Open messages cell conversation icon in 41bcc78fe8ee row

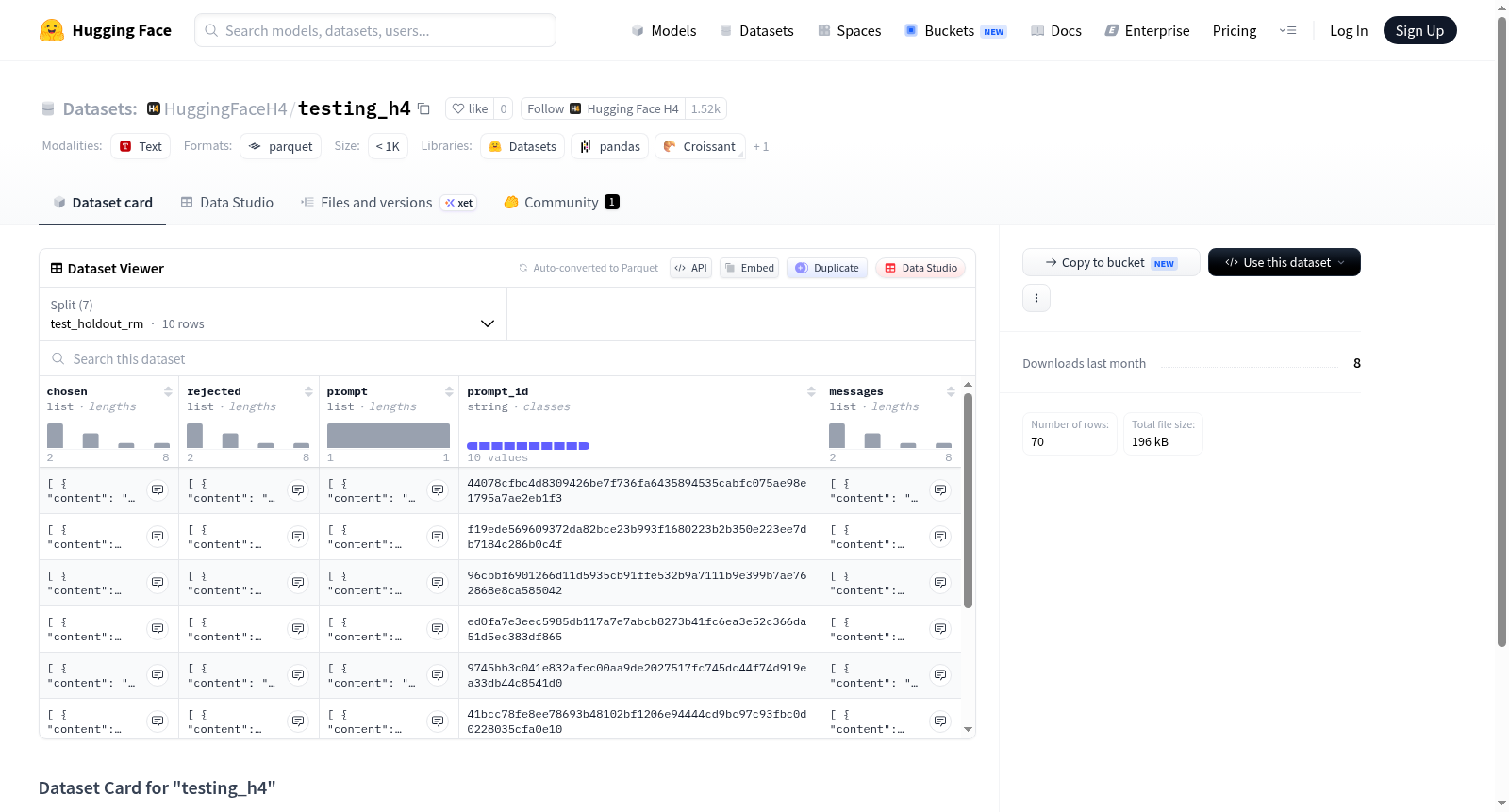click(940, 721)
